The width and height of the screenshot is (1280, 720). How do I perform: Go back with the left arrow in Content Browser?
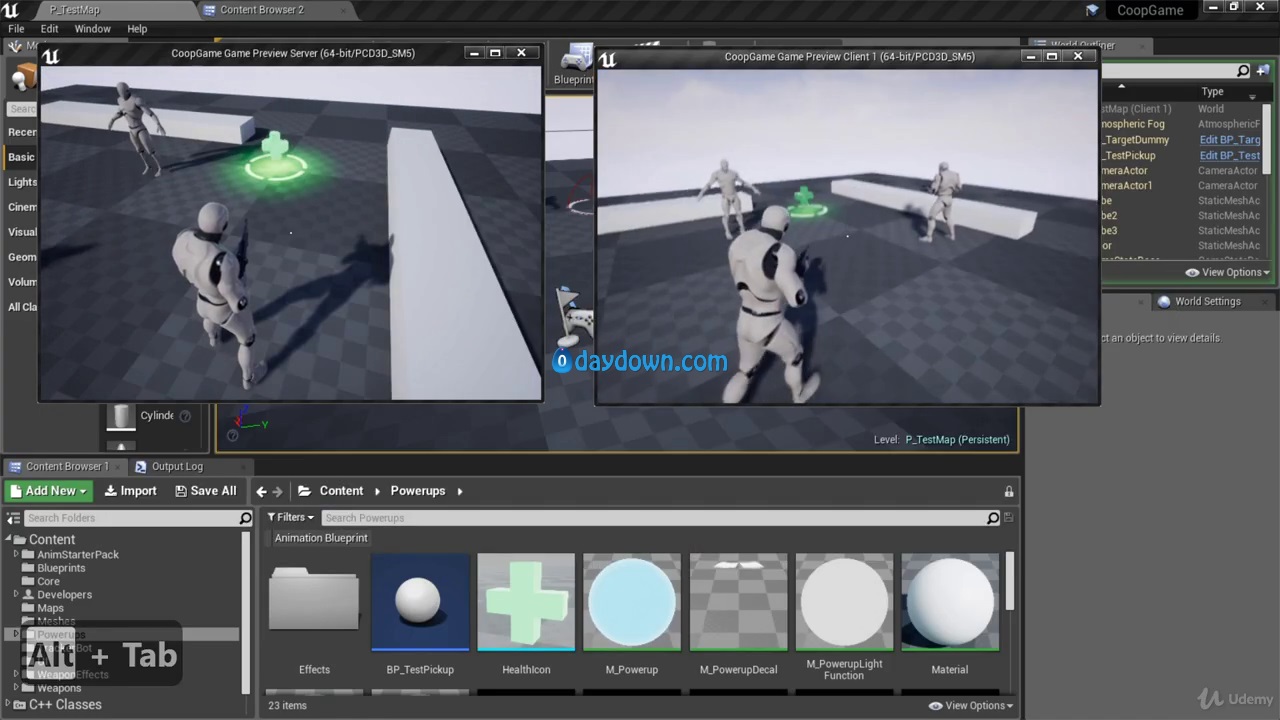[x=261, y=491]
